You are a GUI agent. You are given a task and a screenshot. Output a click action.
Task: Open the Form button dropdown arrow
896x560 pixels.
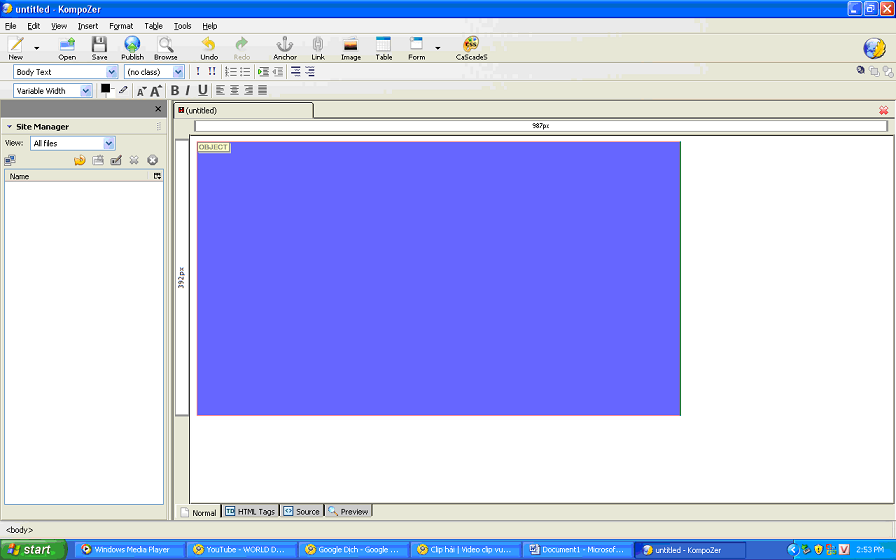438,49
